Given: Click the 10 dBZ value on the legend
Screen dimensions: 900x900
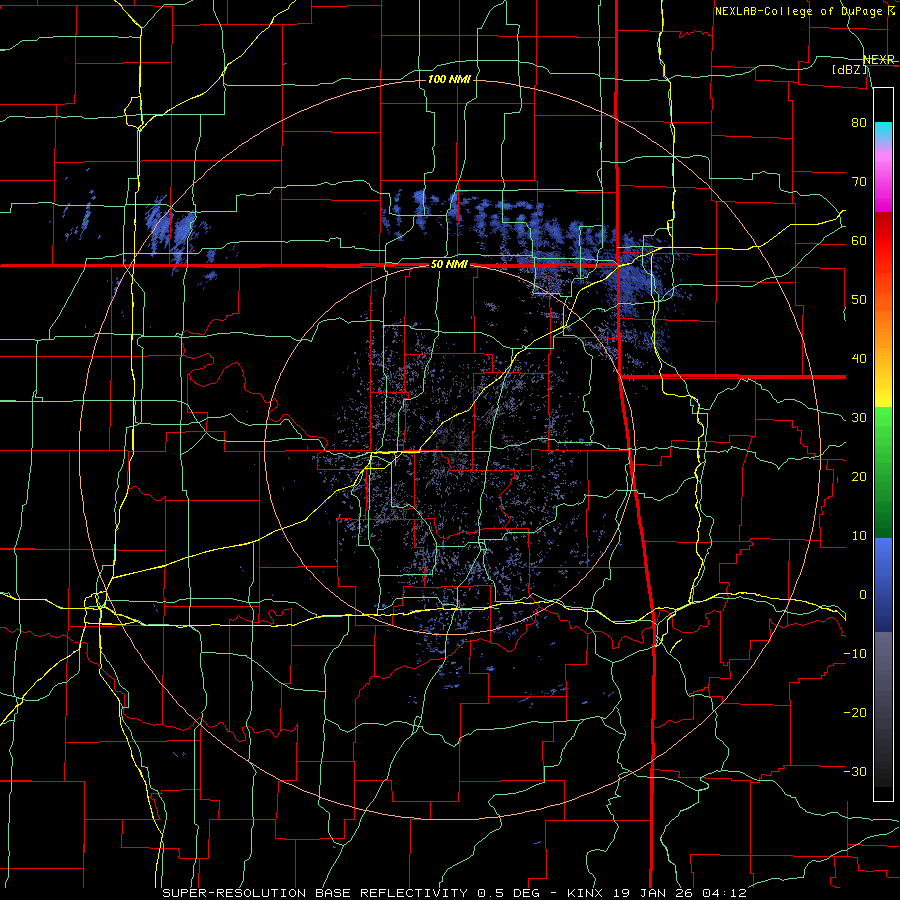Looking at the screenshot, I should 859,536.
